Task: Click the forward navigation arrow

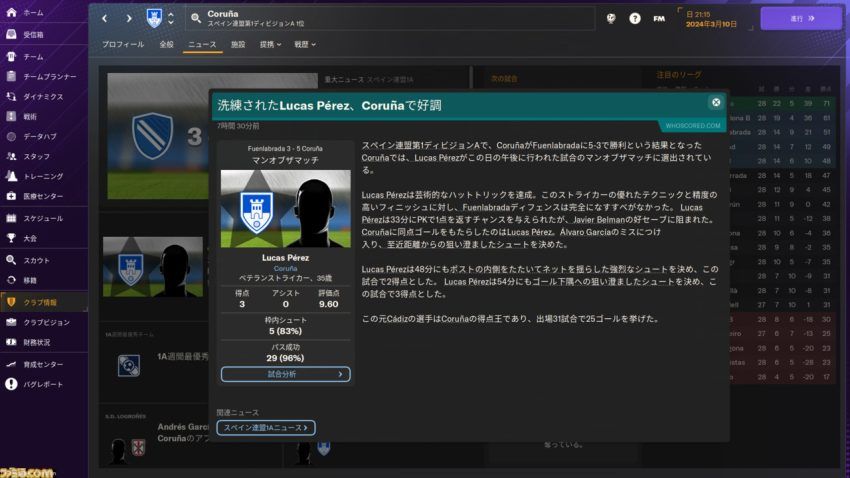Action: tap(128, 18)
